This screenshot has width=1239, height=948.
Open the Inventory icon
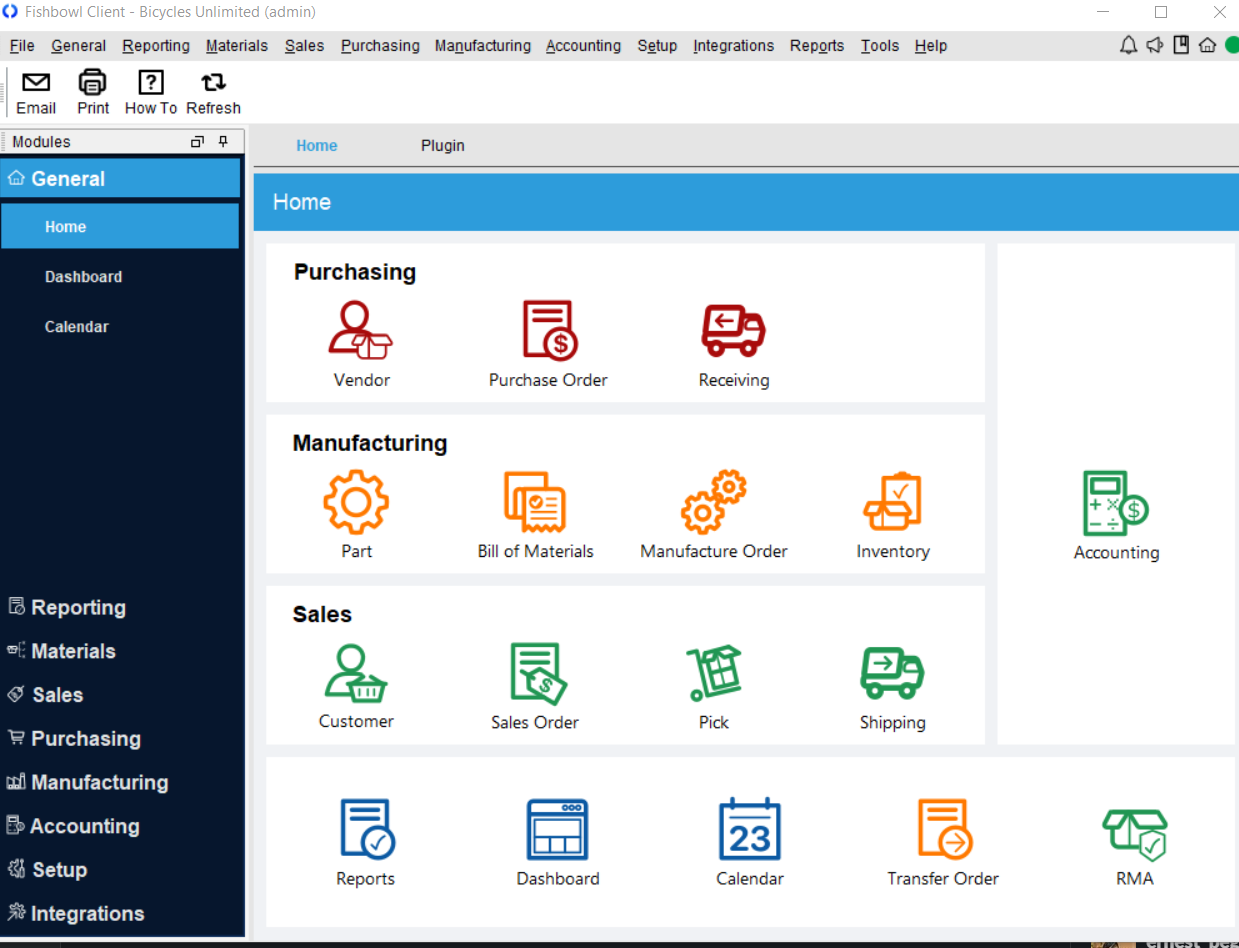tap(892, 502)
